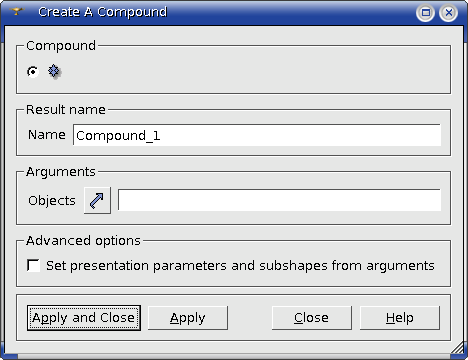Click the blue compound shape icon
This screenshot has width=468, height=360.
point(54,71)
